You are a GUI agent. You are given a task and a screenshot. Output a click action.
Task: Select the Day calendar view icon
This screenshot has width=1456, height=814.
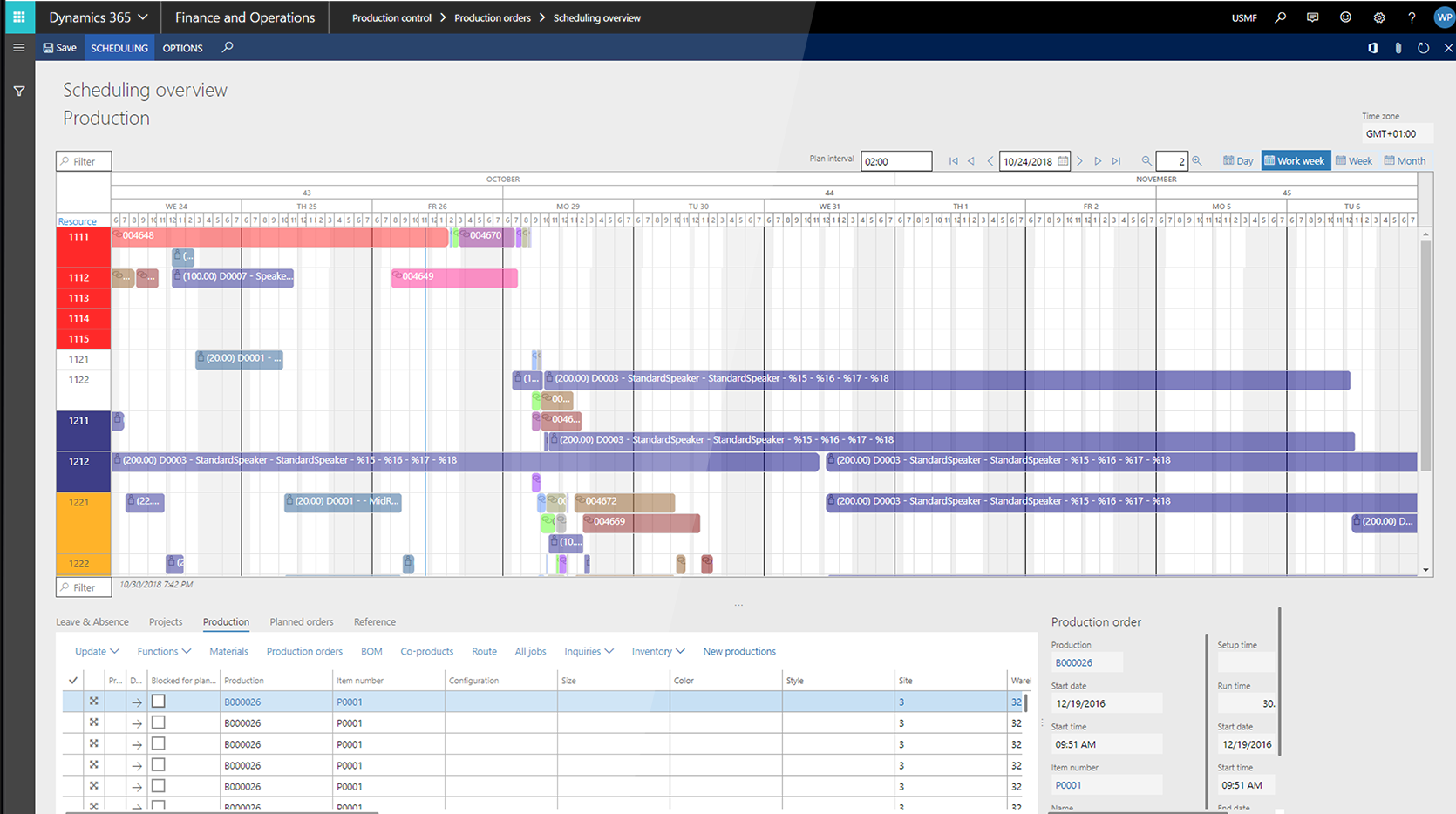pyautogui.click(x=1236, y=160)
